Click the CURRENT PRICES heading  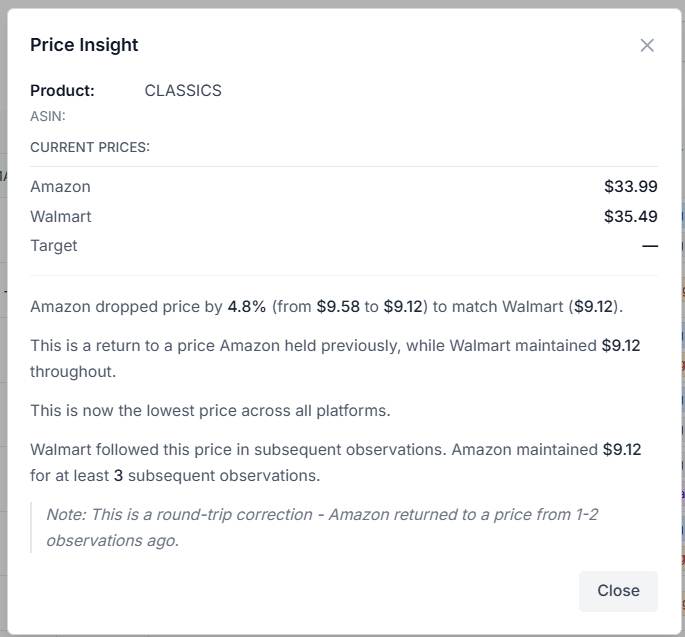click(x=90, y=147)
